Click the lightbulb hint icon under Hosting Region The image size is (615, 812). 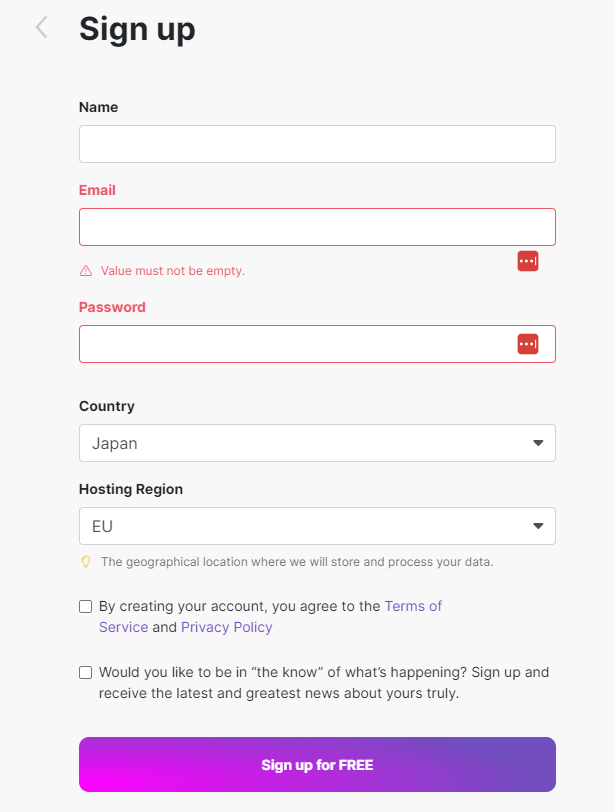86,562
